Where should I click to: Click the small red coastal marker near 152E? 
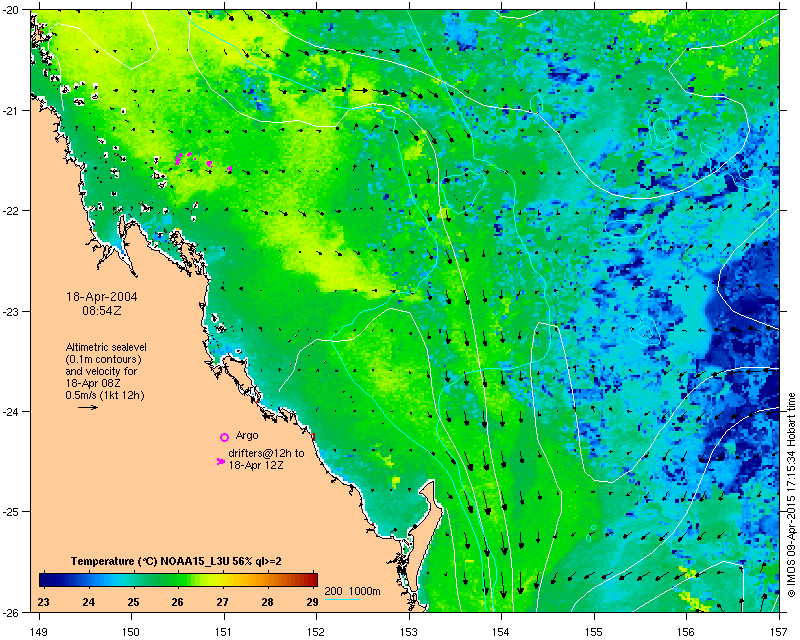[x=314, y=436]
